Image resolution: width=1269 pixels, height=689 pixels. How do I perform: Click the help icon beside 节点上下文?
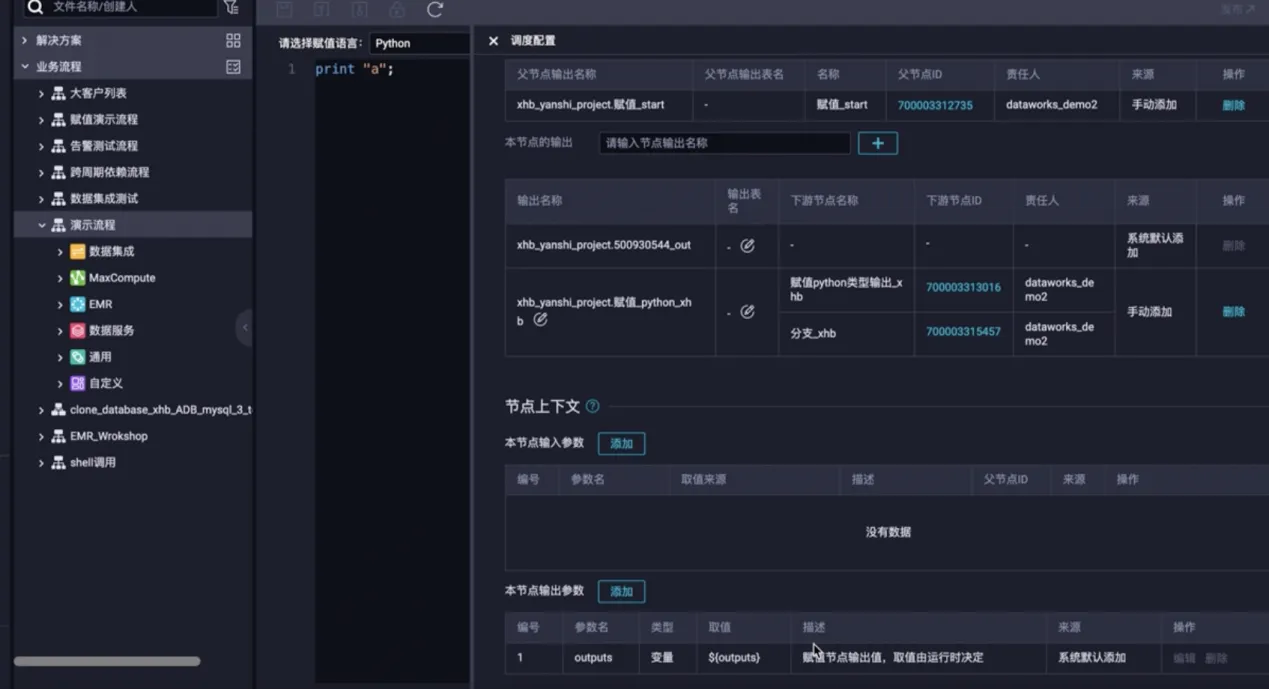click(x=592, y=406)
